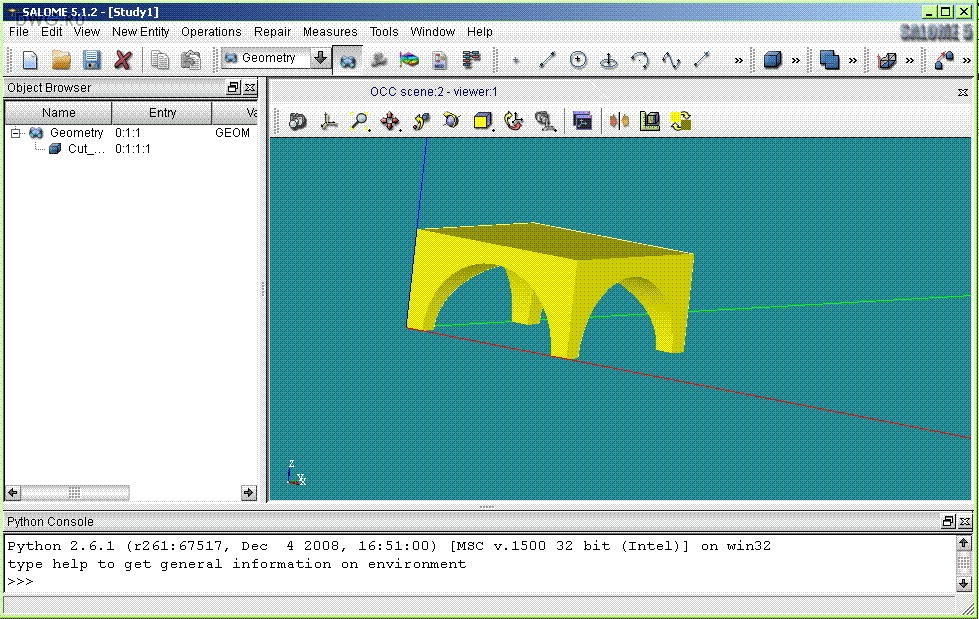The width and height of the screenshot is (979, 619).
Task: Close the Python Console panel
Action: tap(965, 521)
